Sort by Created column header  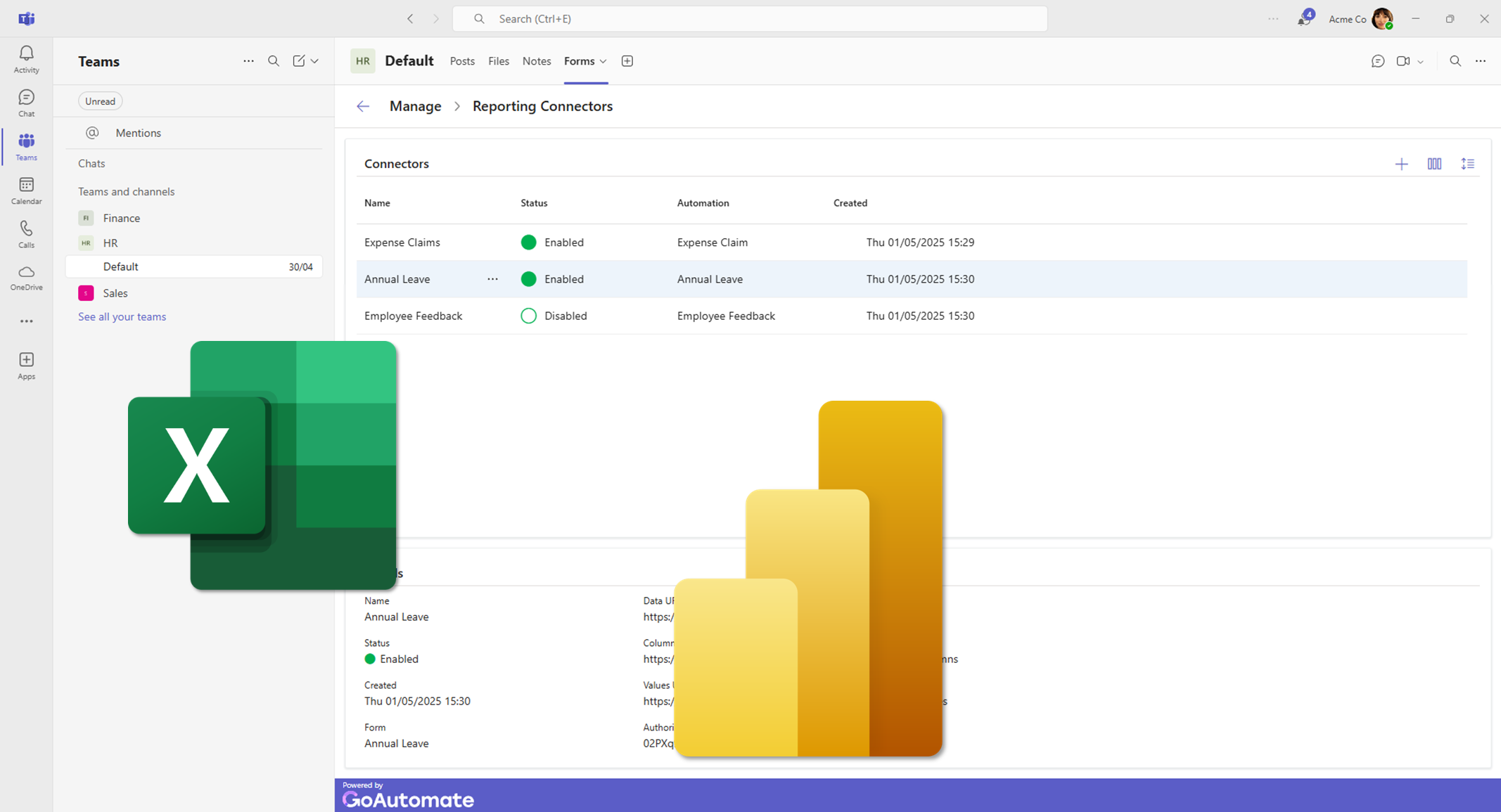[x=850, y=203]
